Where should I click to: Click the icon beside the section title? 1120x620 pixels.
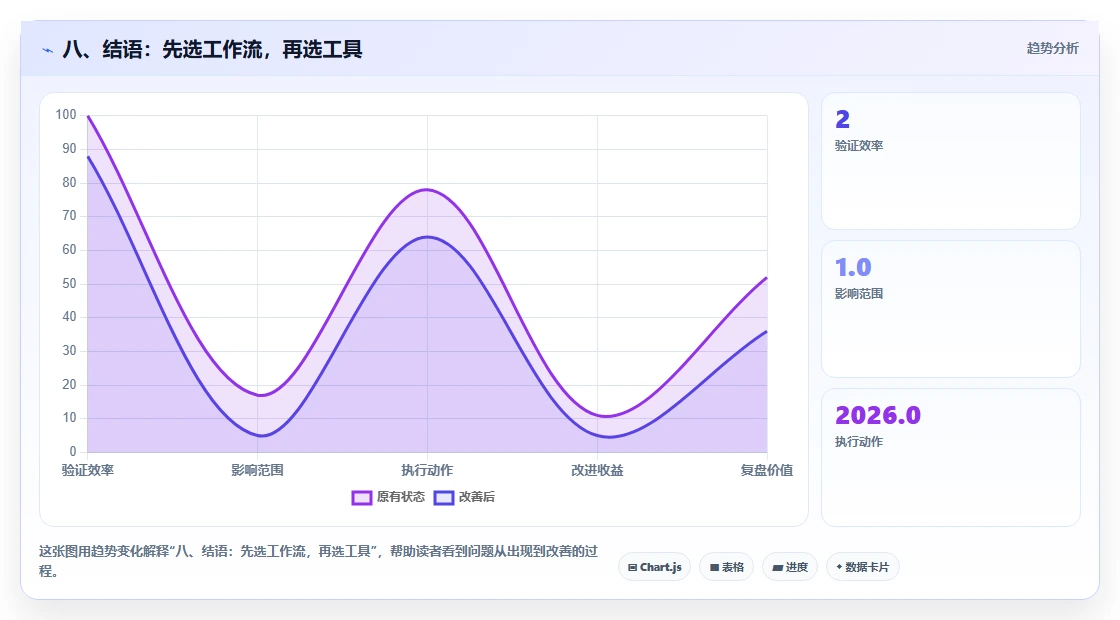point(48,50)
